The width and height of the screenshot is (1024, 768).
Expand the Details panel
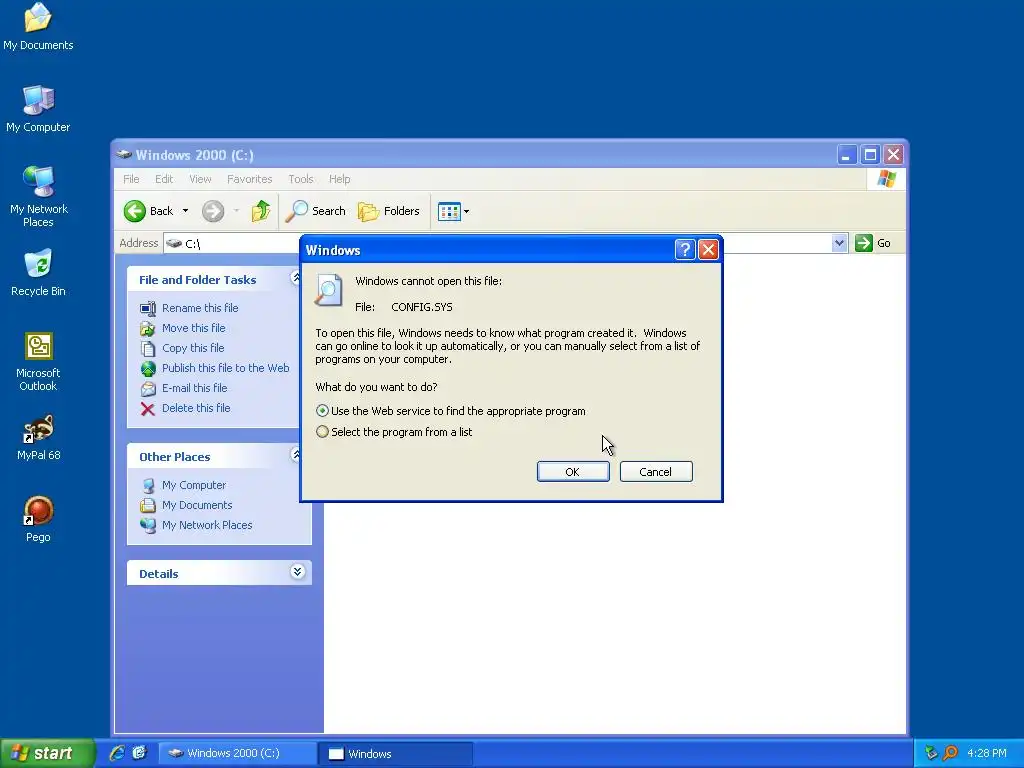click(x=297, y=572)
